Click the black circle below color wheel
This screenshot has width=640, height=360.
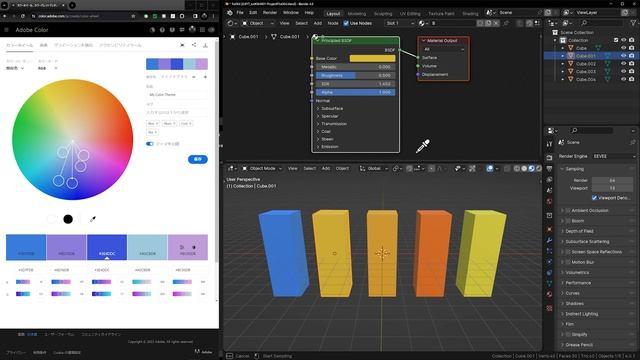tap(68, 219)
